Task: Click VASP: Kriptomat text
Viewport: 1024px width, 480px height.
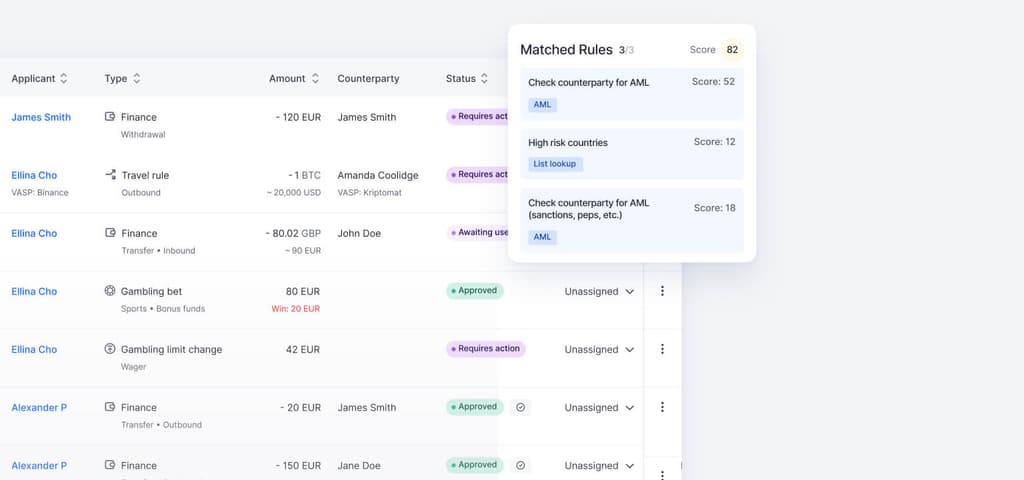Action: pos(370,193)
